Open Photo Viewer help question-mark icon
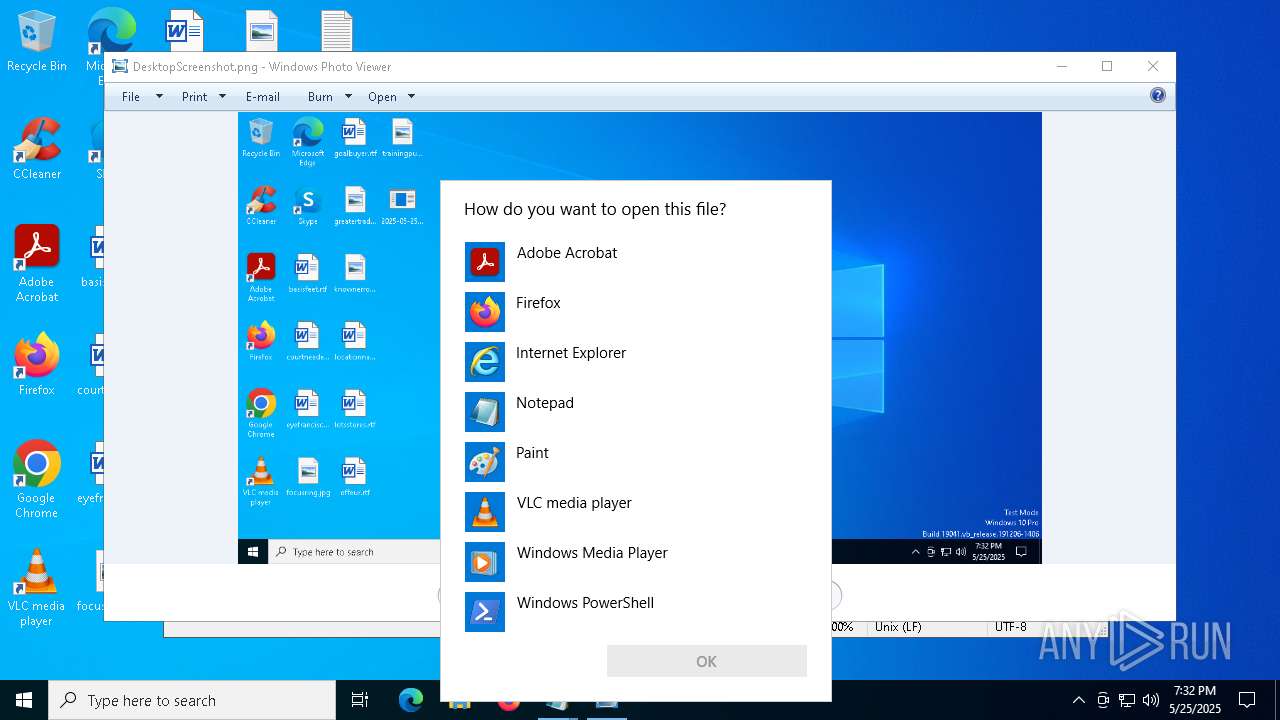 pyautogui.click(x=1157, y=96)
